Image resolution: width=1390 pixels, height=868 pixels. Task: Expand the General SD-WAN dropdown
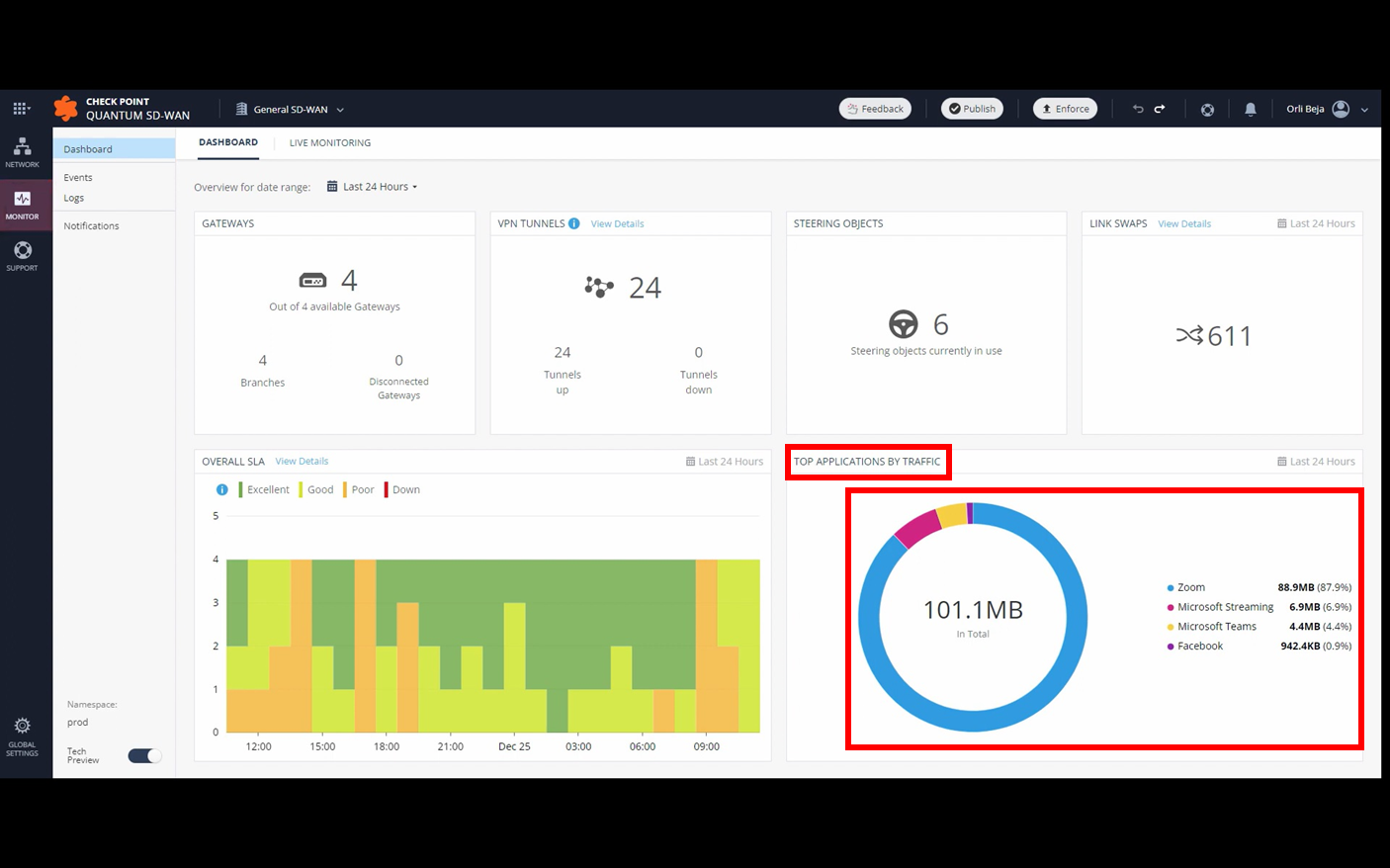coord(290,110)
